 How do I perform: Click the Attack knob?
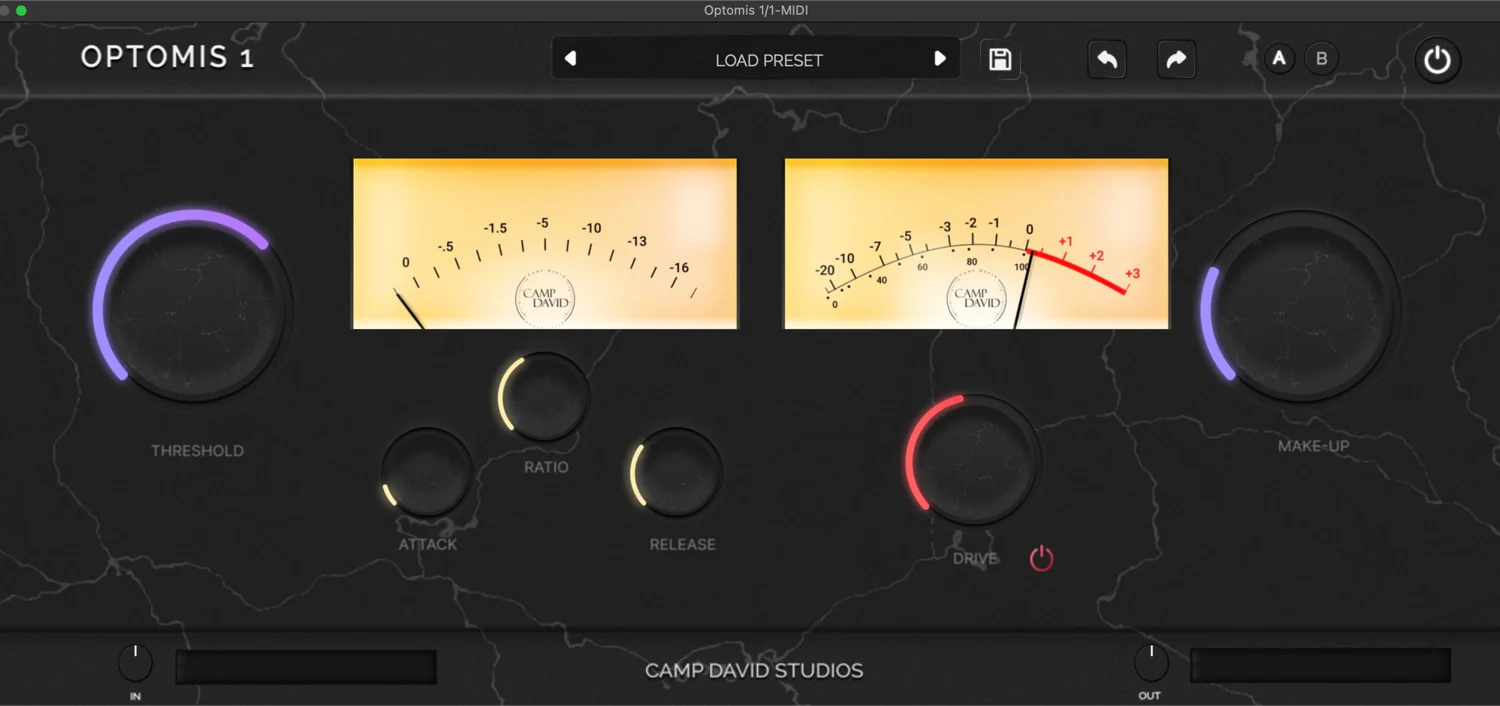click(427, 473)
